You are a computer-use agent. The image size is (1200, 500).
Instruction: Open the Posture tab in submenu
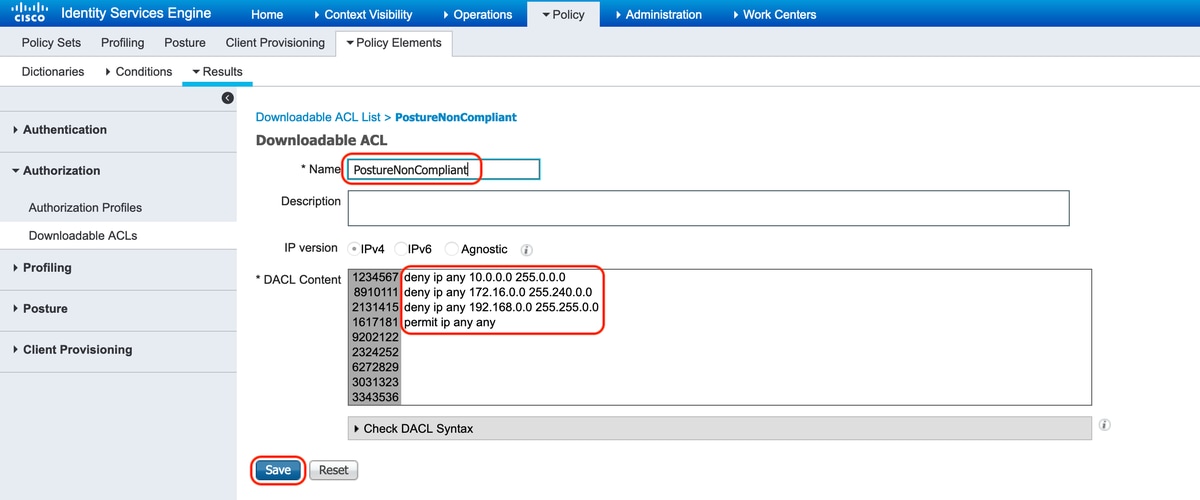(x=185, y=43)
